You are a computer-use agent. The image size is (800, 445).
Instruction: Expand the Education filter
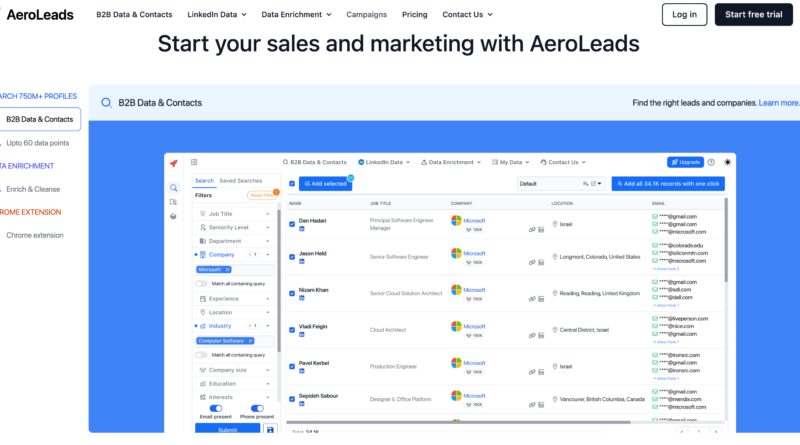point(235,383)
